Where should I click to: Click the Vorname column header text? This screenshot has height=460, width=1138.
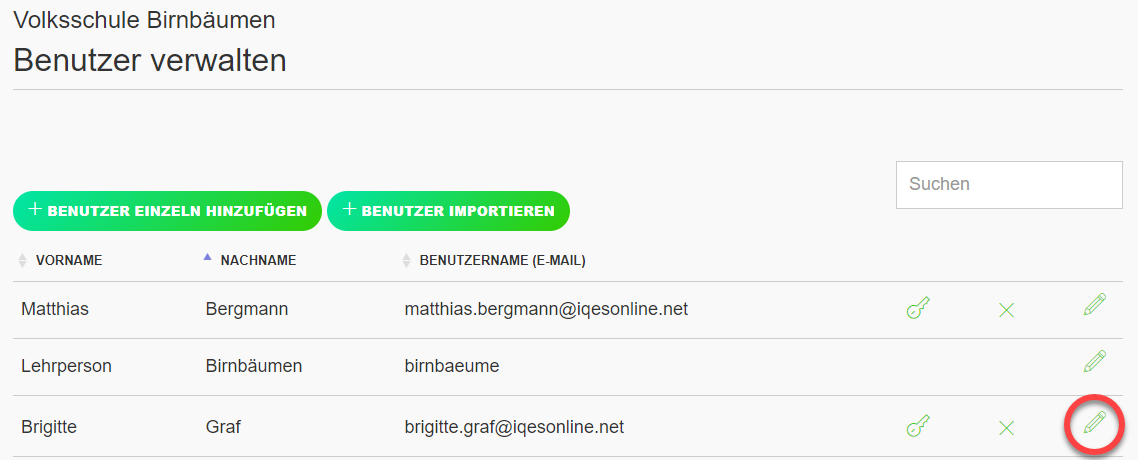69,260
